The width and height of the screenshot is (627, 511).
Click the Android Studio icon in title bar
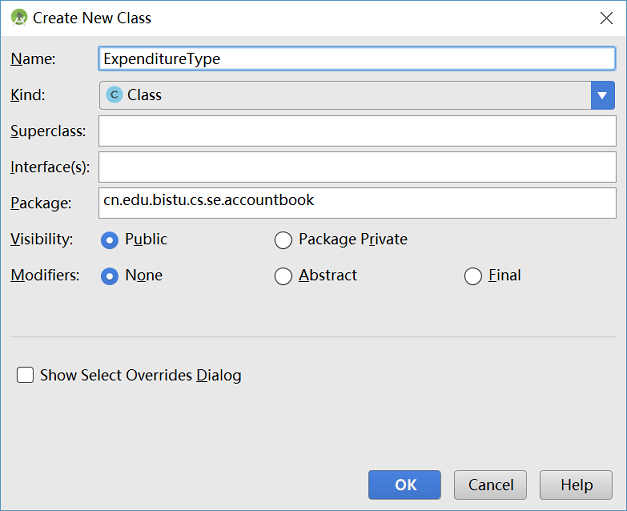(19, 18)
